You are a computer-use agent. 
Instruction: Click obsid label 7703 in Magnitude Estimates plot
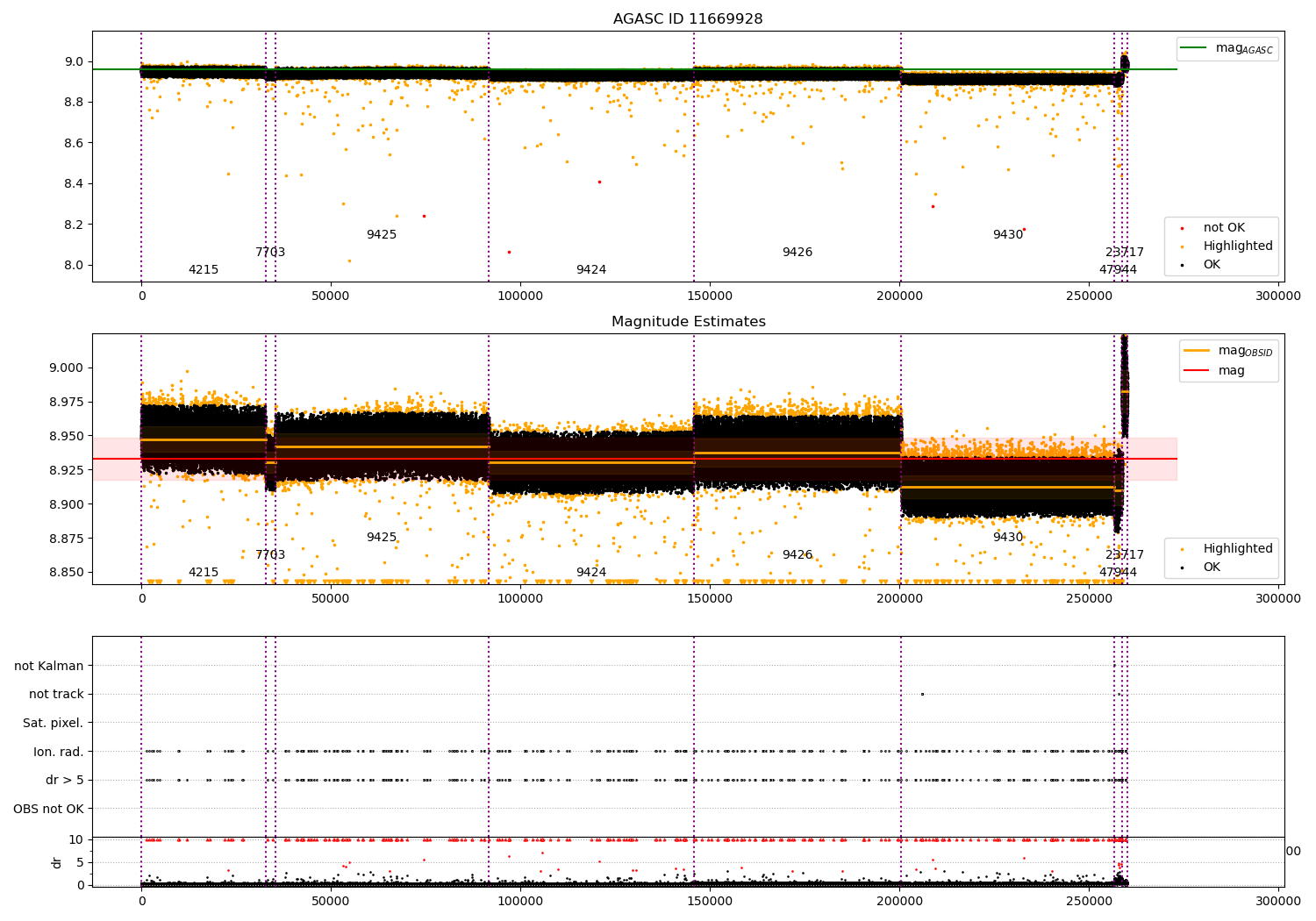click(x=270, y=555)
